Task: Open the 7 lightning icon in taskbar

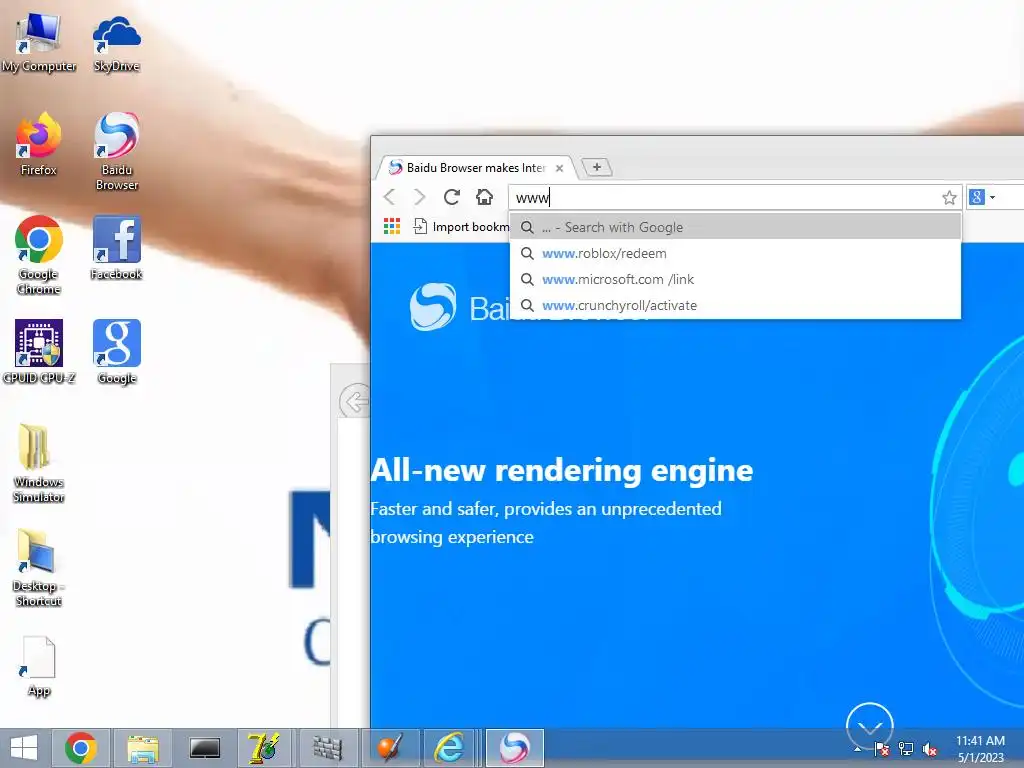Action: pos(265,748)
